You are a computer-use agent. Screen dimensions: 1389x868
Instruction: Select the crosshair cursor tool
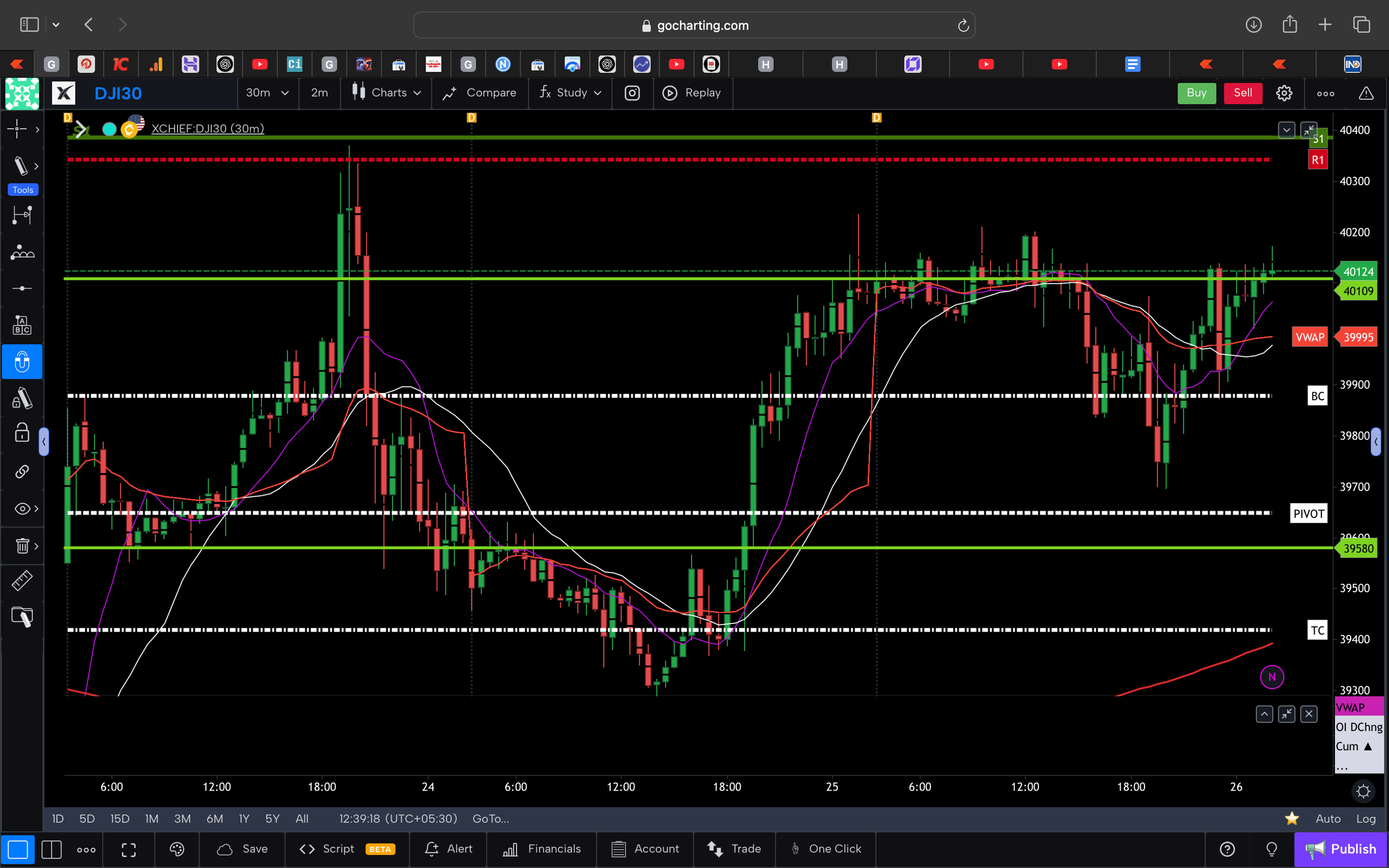(17, 129)
